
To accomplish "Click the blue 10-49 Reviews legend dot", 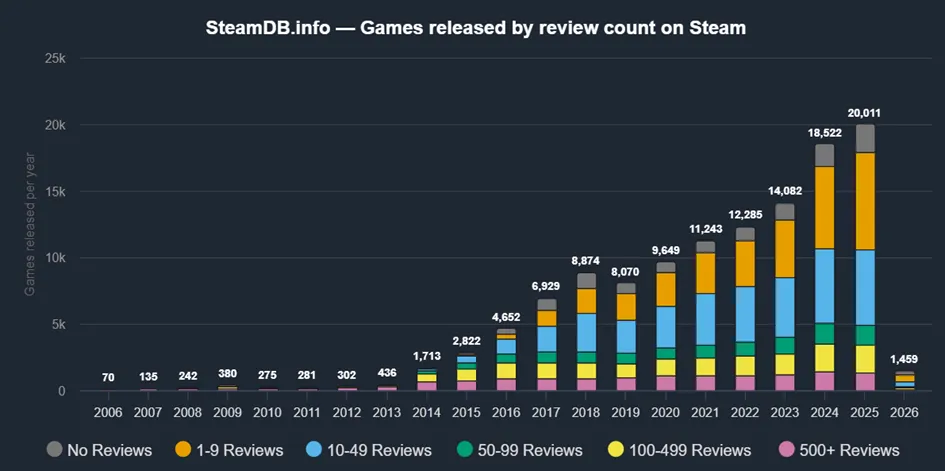I will [x=314, y=449].
